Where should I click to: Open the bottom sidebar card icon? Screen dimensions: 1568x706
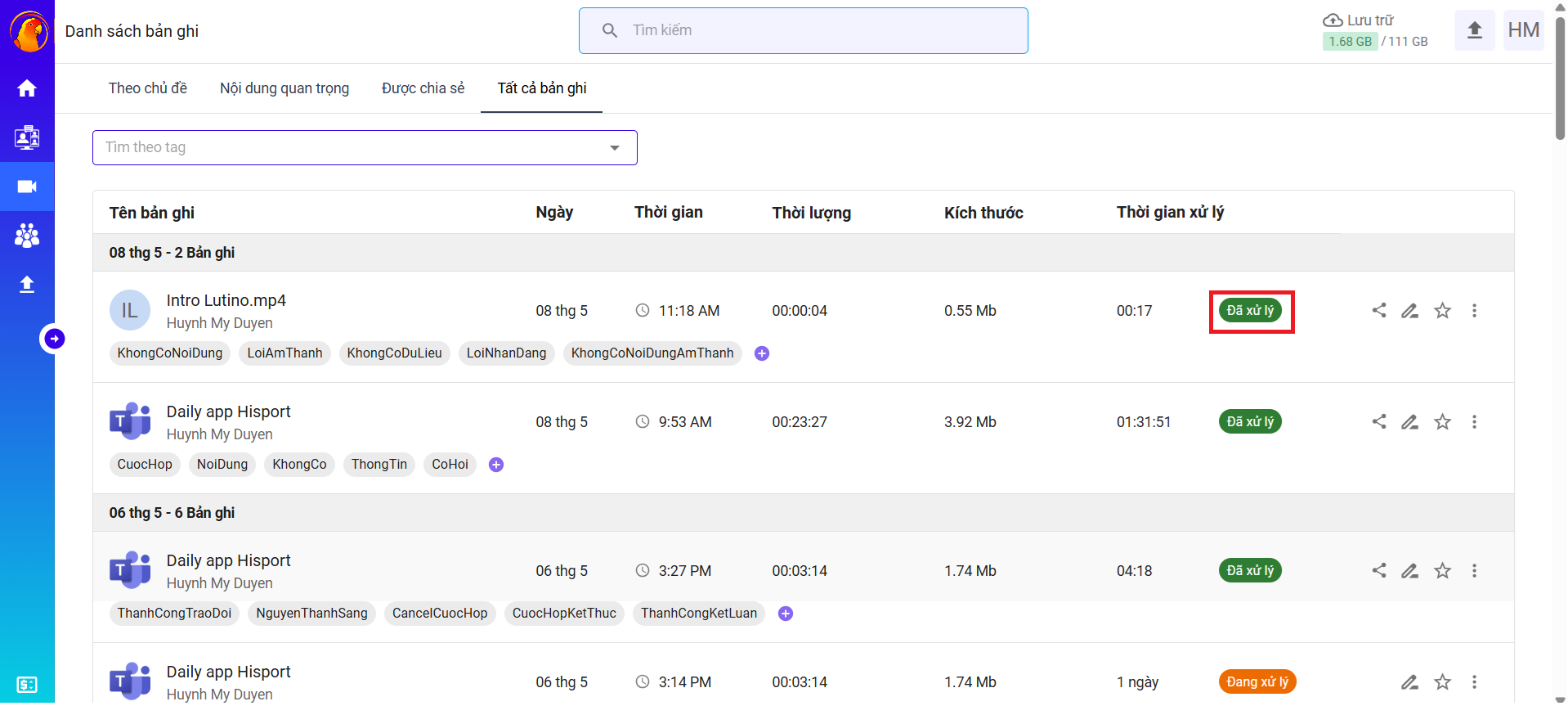pyautogui.click(x=27, y=684)
